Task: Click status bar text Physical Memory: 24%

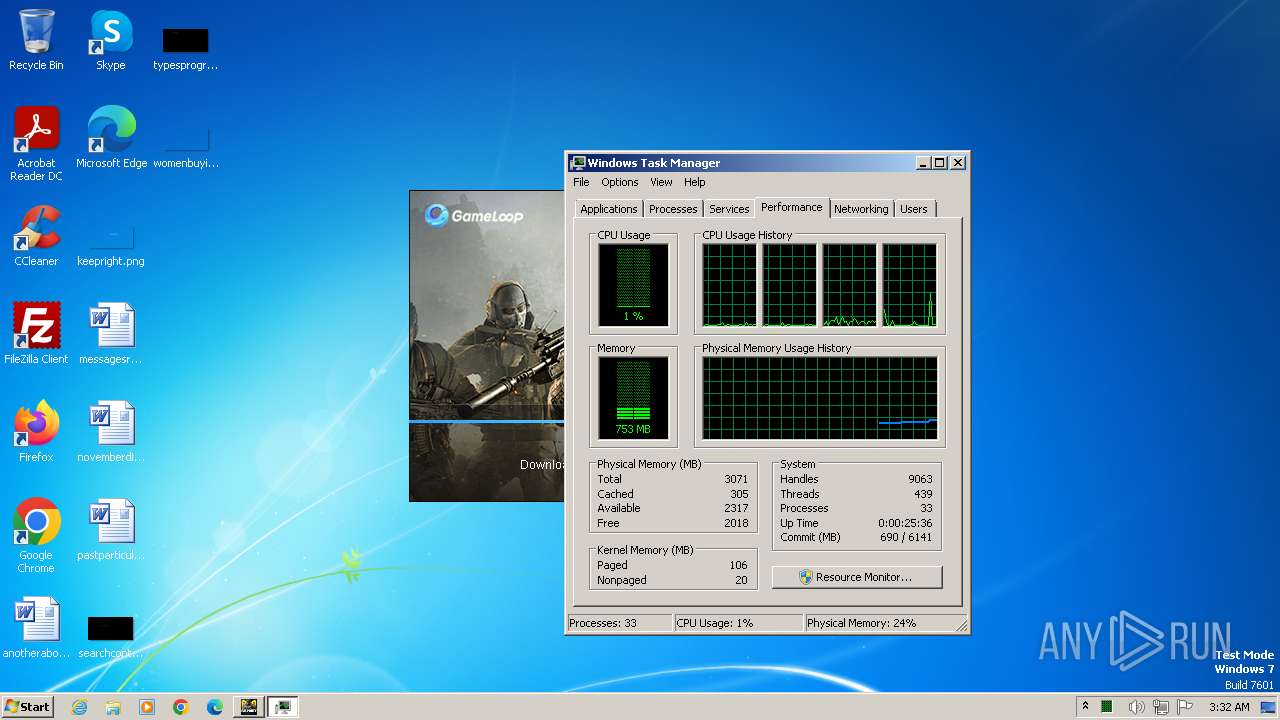Action: pos(862,623)
